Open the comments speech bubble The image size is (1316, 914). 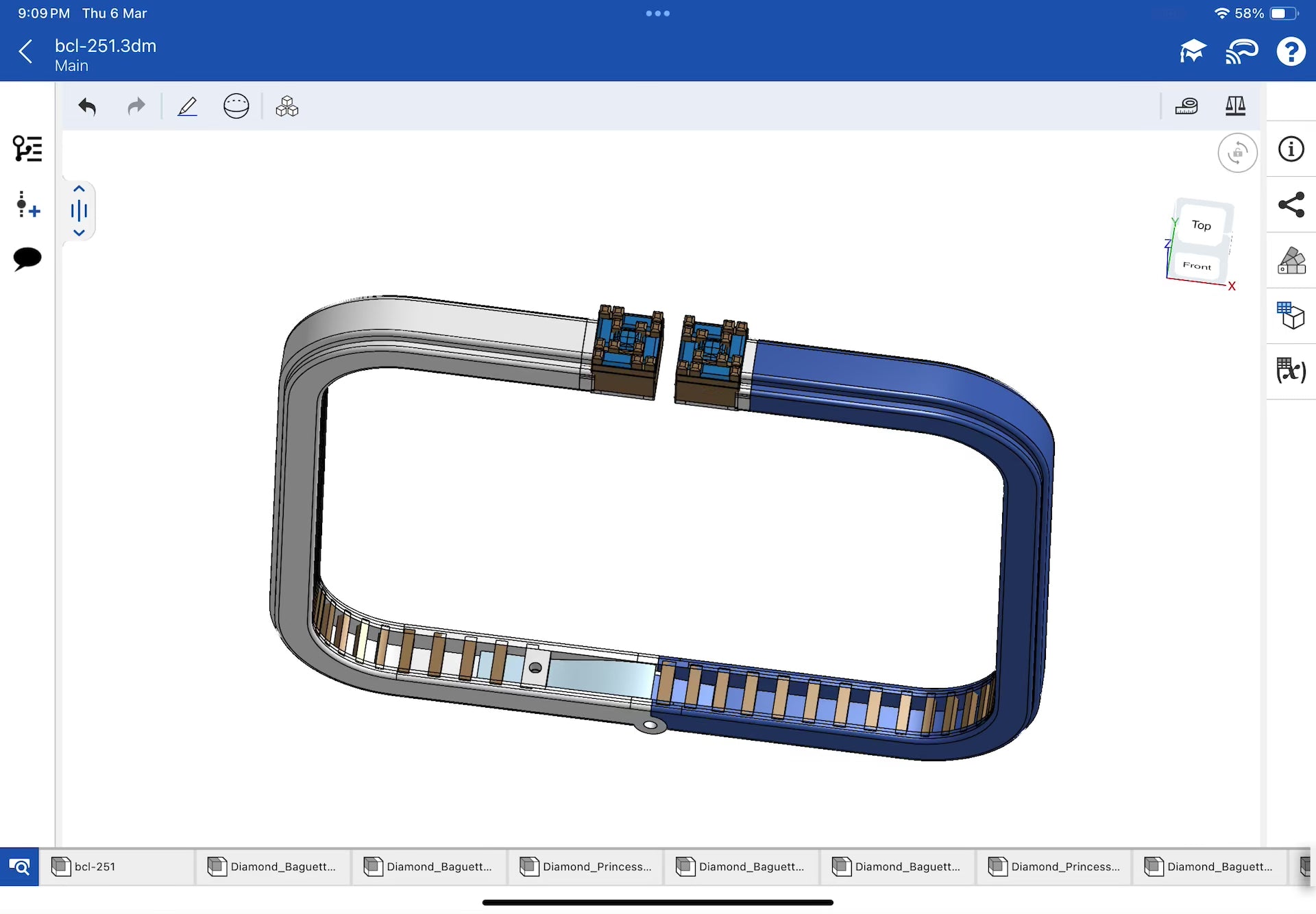[x=27, y=259]
